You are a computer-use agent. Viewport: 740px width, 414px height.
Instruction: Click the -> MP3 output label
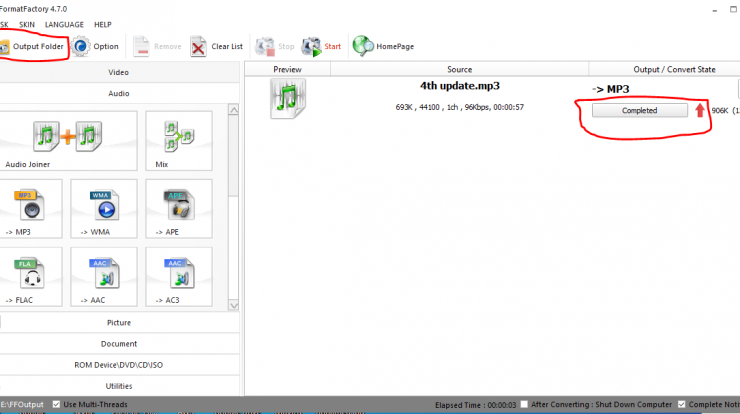[611, 89]
